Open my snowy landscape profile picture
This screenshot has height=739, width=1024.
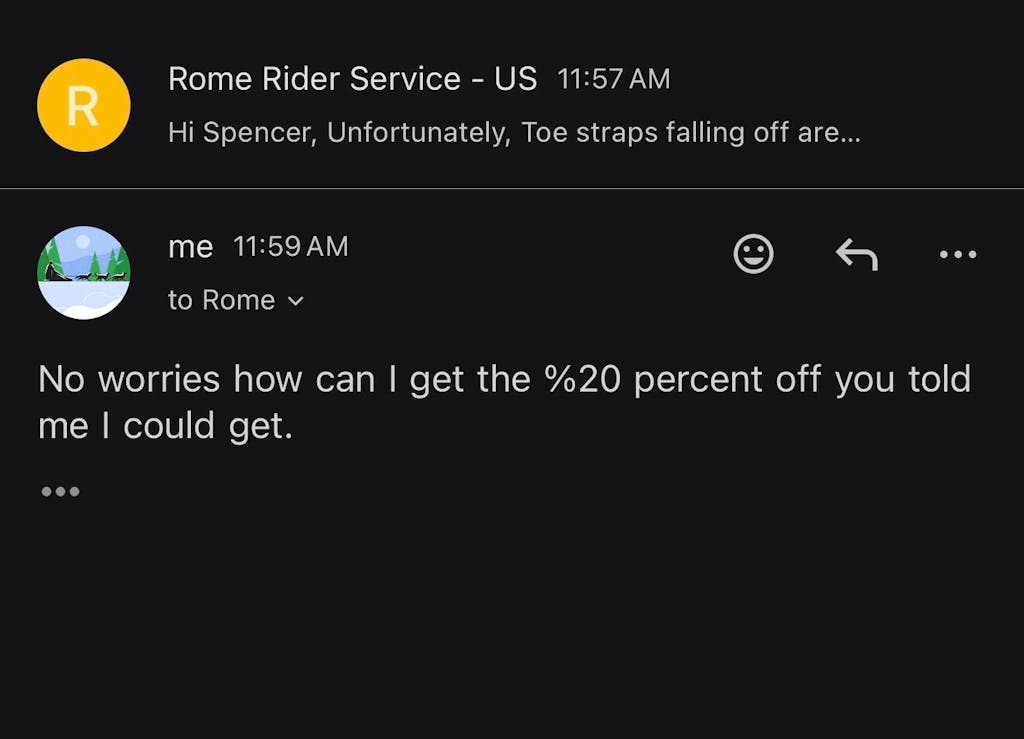(x=83, y=272)
